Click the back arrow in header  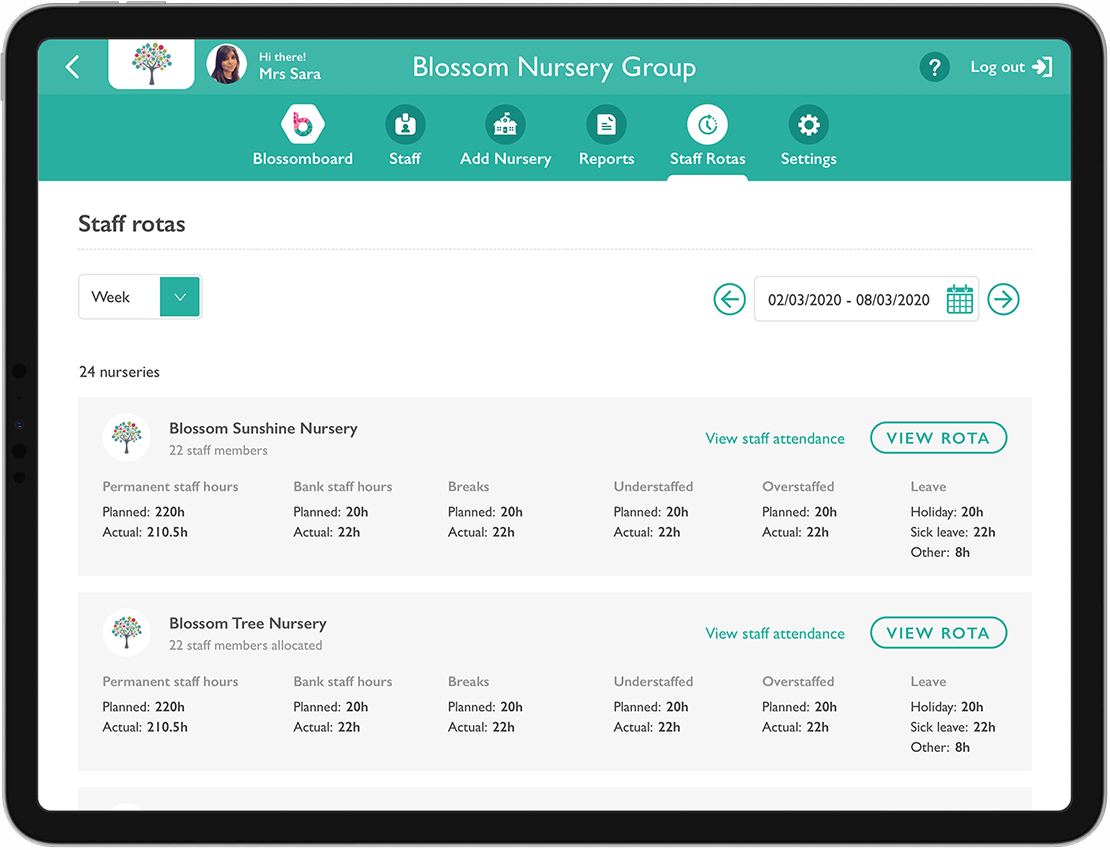(x=72, y=67)
